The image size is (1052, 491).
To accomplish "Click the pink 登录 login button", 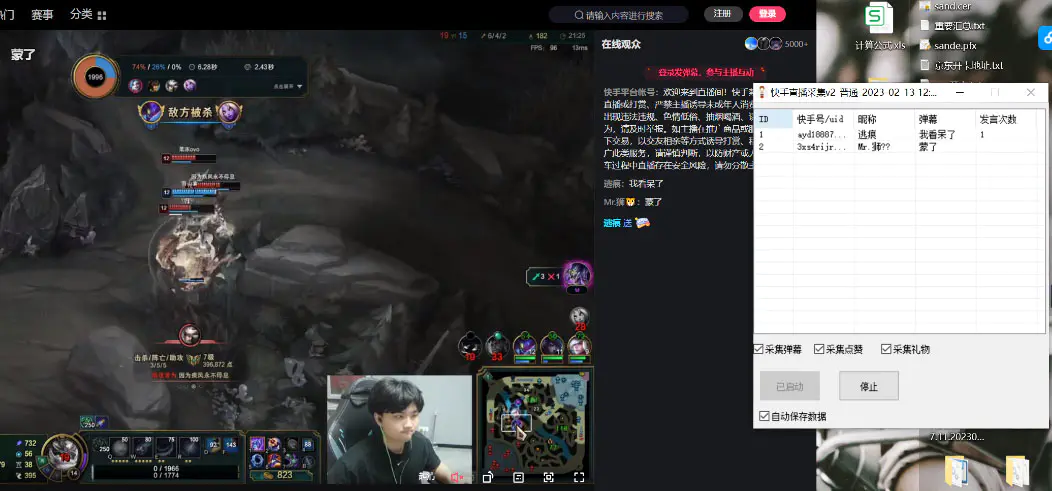I will [768, 14].
